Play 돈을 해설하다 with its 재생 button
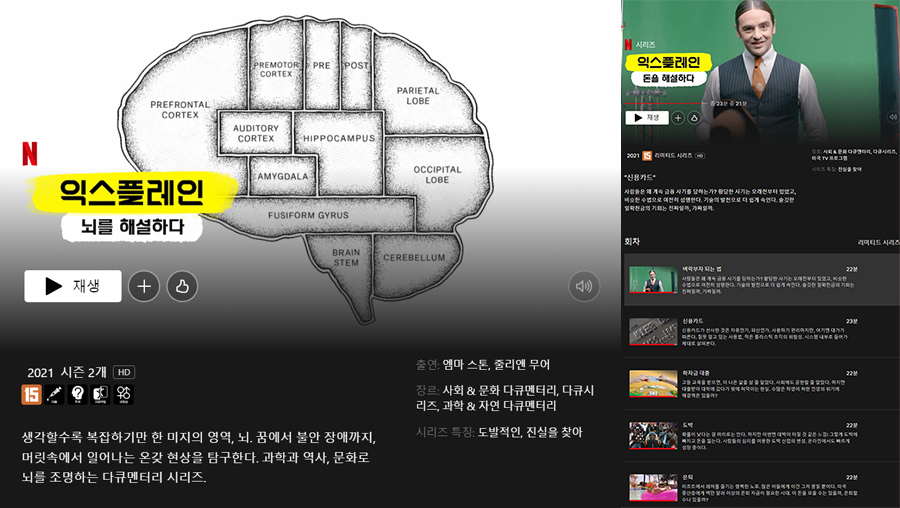The image size is (900, 508). [647, 118]
